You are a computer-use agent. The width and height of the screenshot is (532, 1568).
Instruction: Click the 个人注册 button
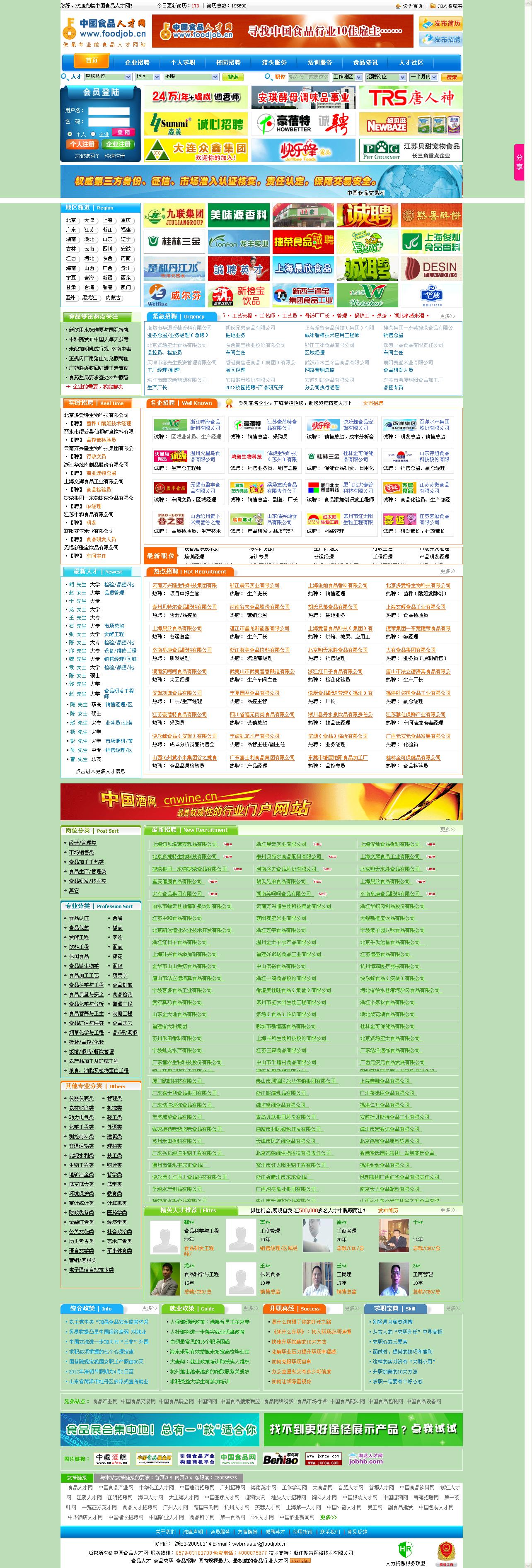(x=82, y=144)
